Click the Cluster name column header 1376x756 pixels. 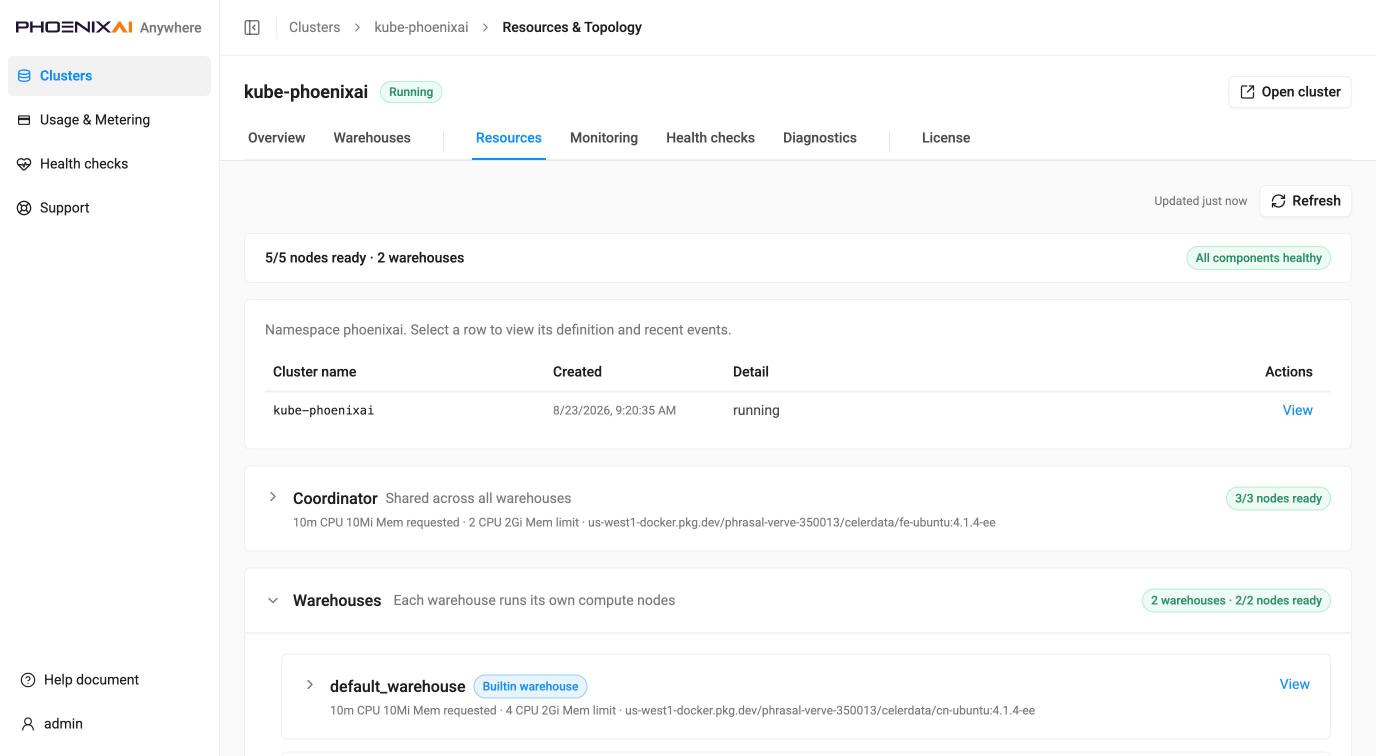coord(314,371)
